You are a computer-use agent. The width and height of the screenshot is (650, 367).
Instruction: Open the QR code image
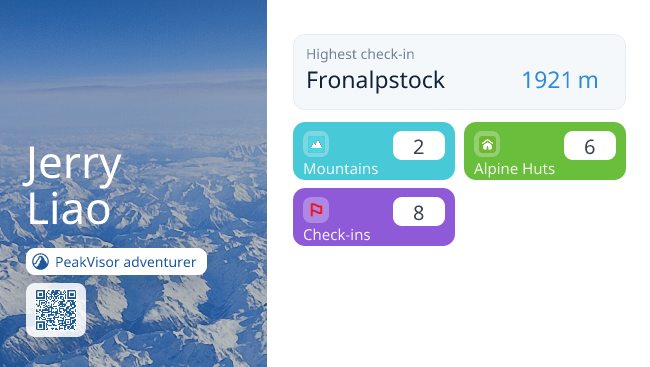(56, 310)
